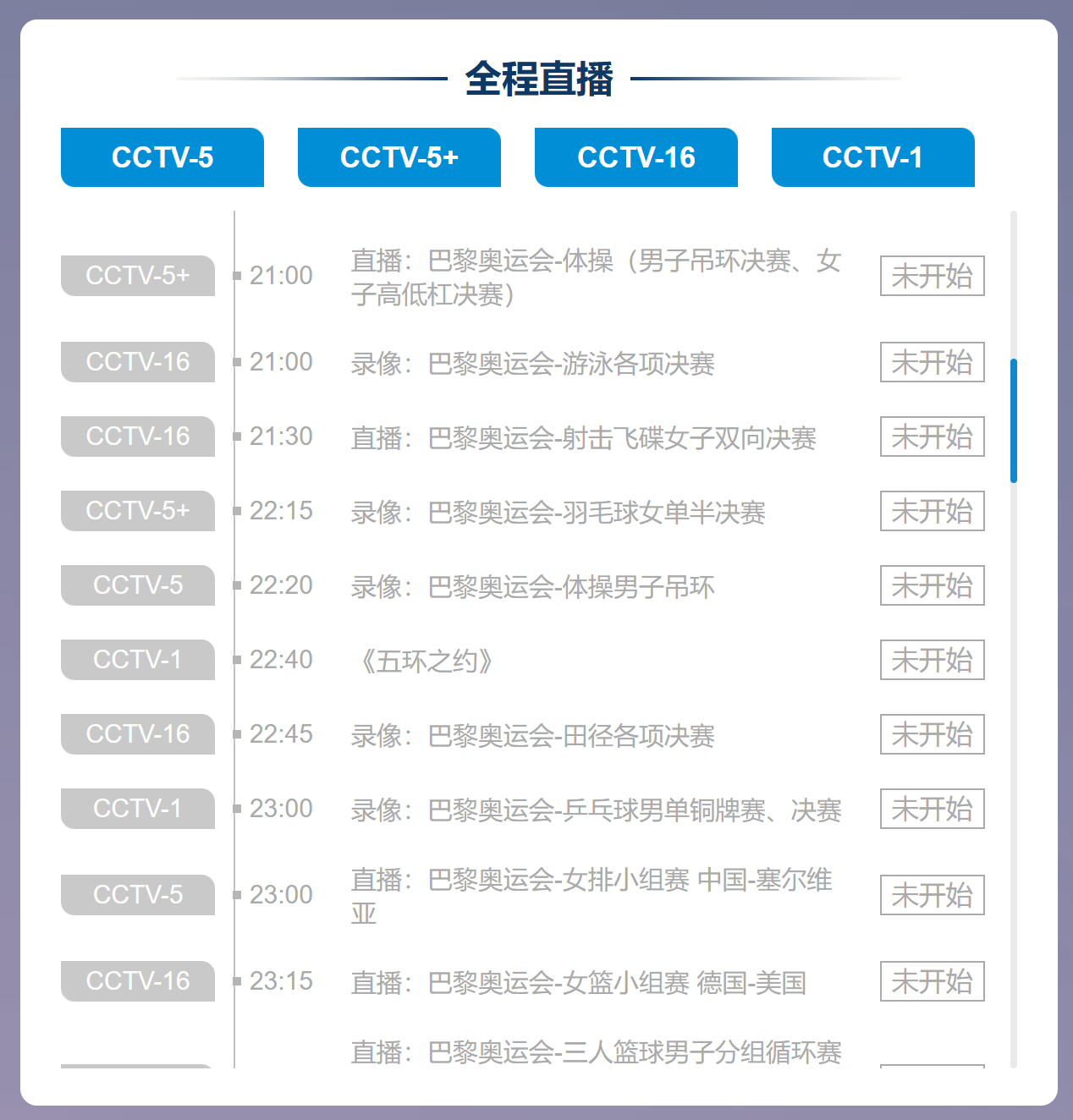Open 女篮小组赛 德国-美国 live listing
The width and height of the screenshot is (1073, 1120).
pos(578,983)
